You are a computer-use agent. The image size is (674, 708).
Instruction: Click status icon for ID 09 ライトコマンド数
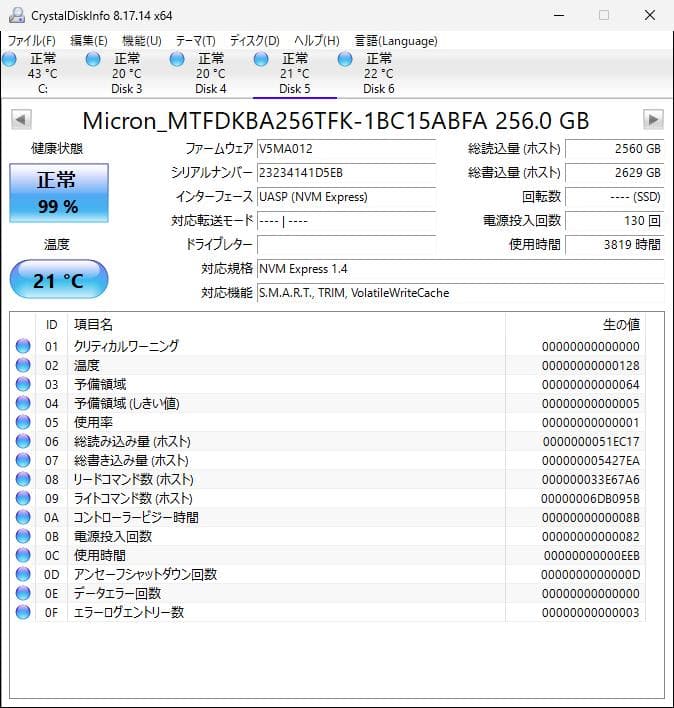[x=23, y=498]
